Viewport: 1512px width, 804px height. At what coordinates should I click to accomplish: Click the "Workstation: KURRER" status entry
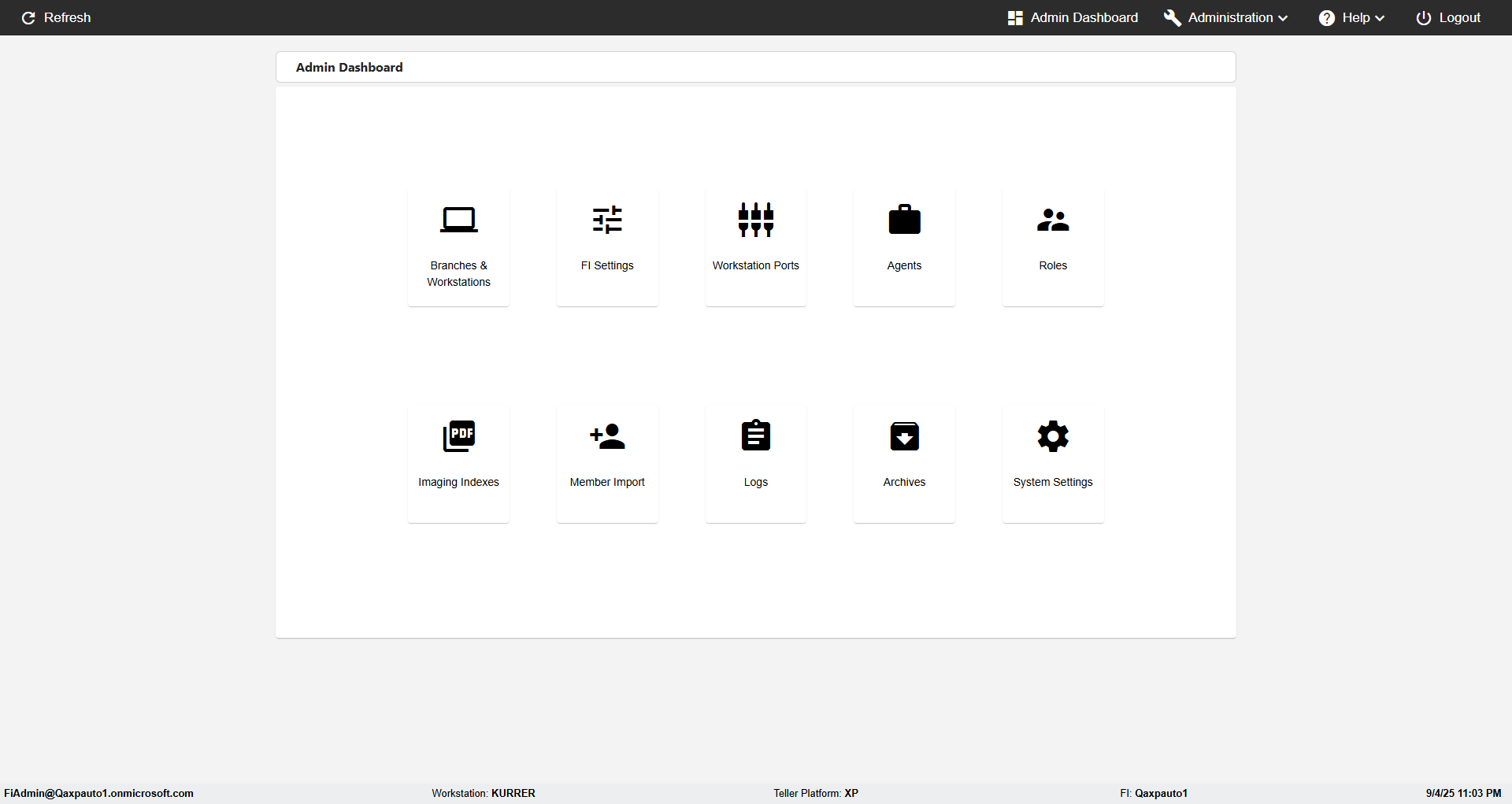click(484, 793)
